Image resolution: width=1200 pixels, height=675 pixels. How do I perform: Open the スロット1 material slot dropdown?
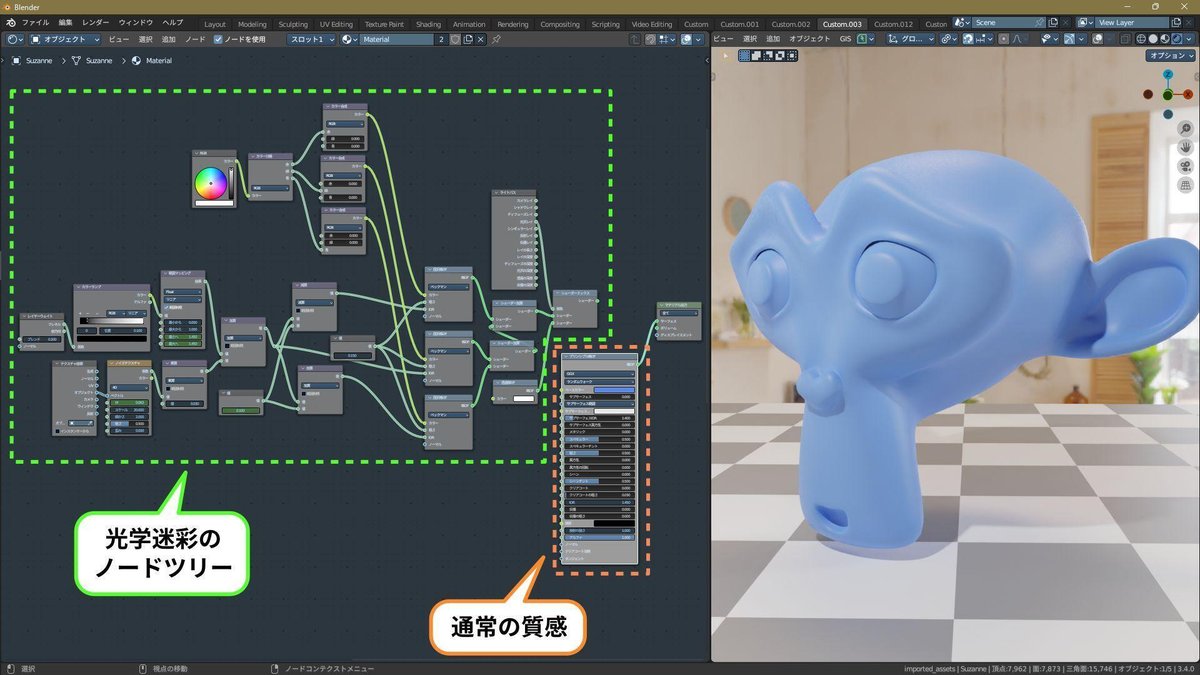coord(312,39)
